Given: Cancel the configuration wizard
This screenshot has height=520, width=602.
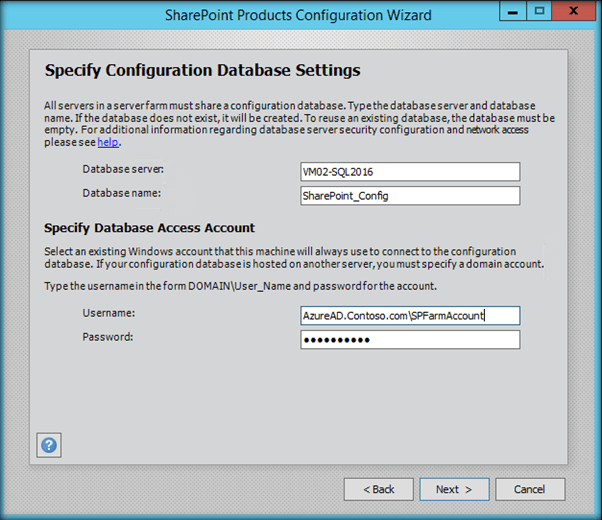Looking at the screenshot, I should (x=530, y=489).
